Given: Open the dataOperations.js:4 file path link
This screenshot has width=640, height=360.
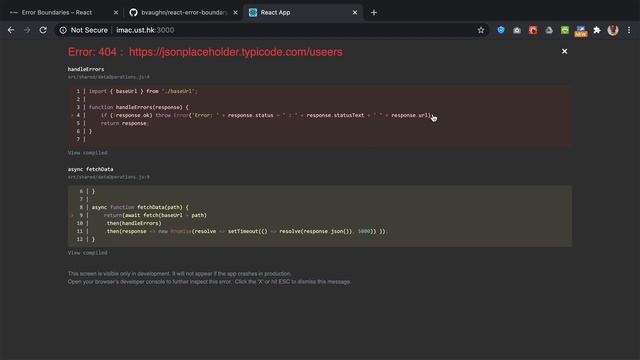Looking at the screenshot, I should [109, 77].
